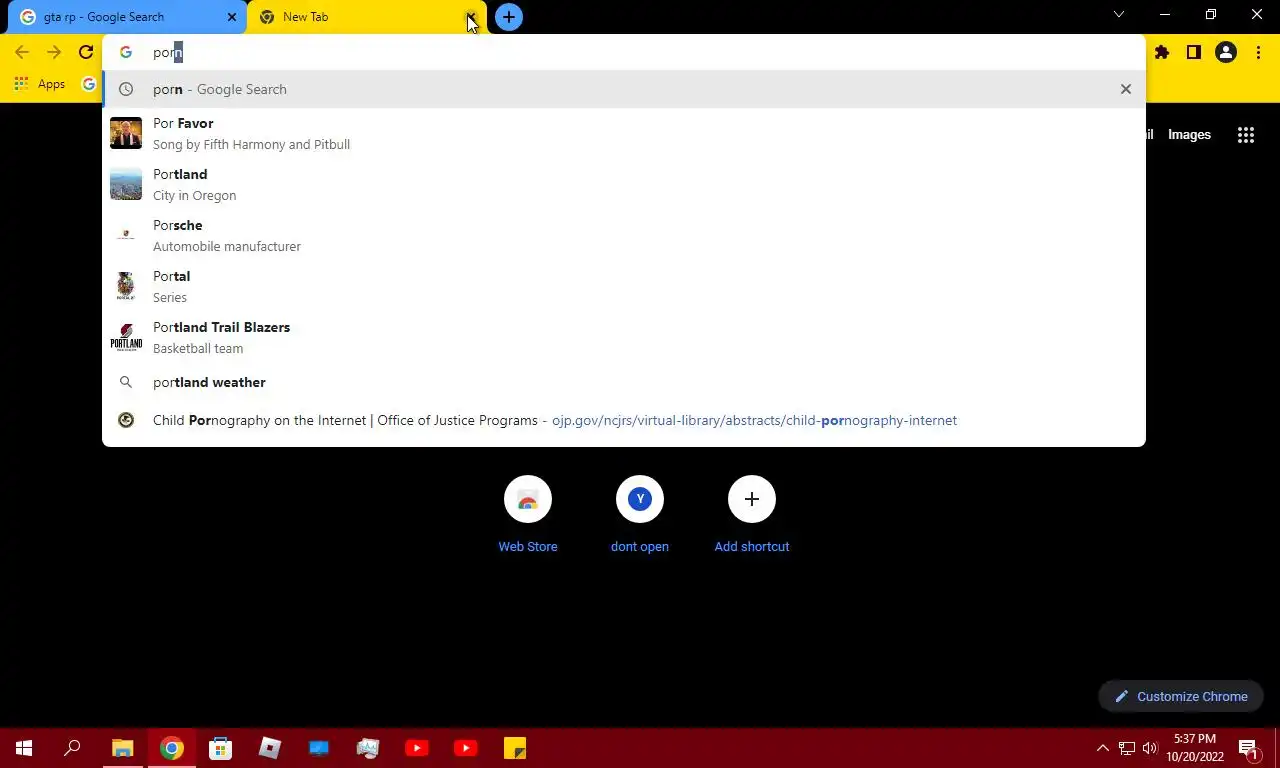
Task: Open the Images link
Action: pos(1189,135)
